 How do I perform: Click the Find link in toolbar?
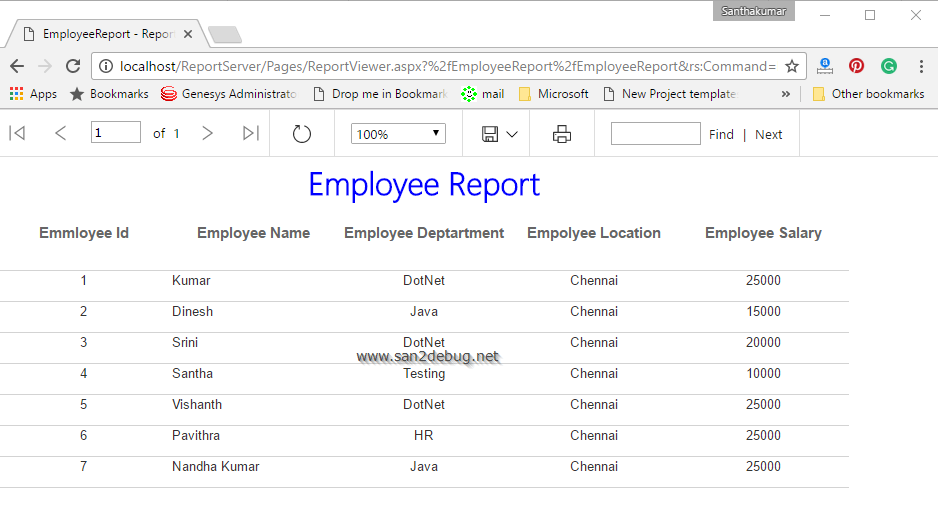coord(721,134)
